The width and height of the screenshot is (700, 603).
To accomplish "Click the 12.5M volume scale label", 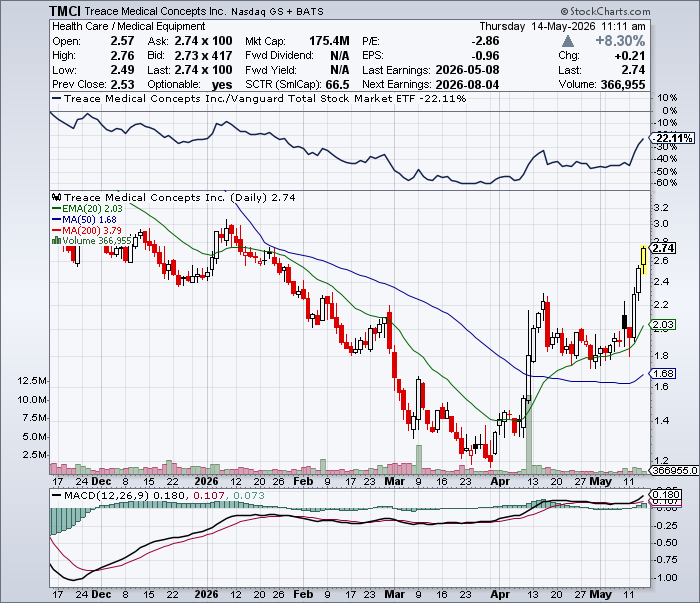I will tap(32, 381).
